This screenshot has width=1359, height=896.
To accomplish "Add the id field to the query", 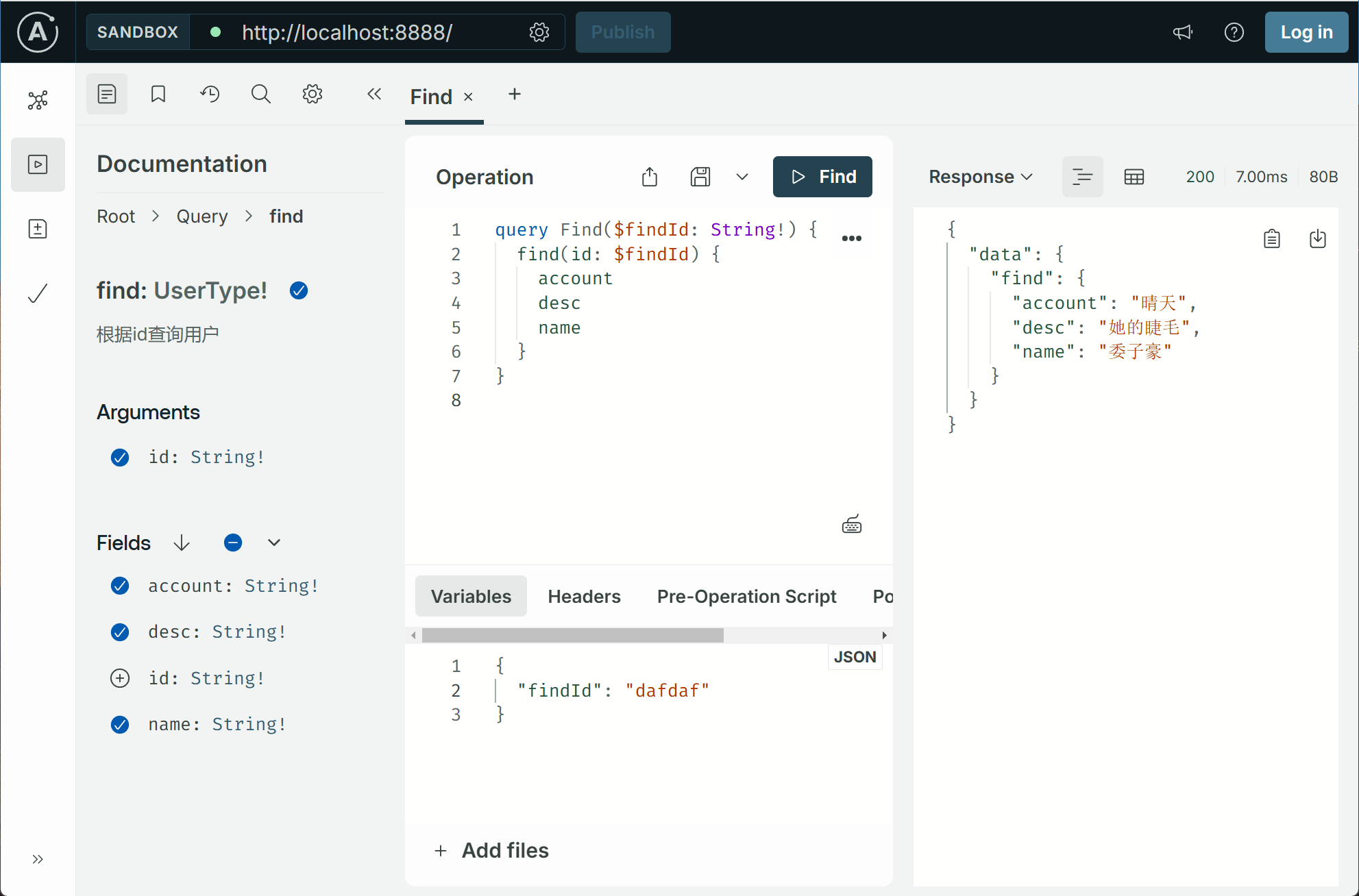I will (120, 678).
